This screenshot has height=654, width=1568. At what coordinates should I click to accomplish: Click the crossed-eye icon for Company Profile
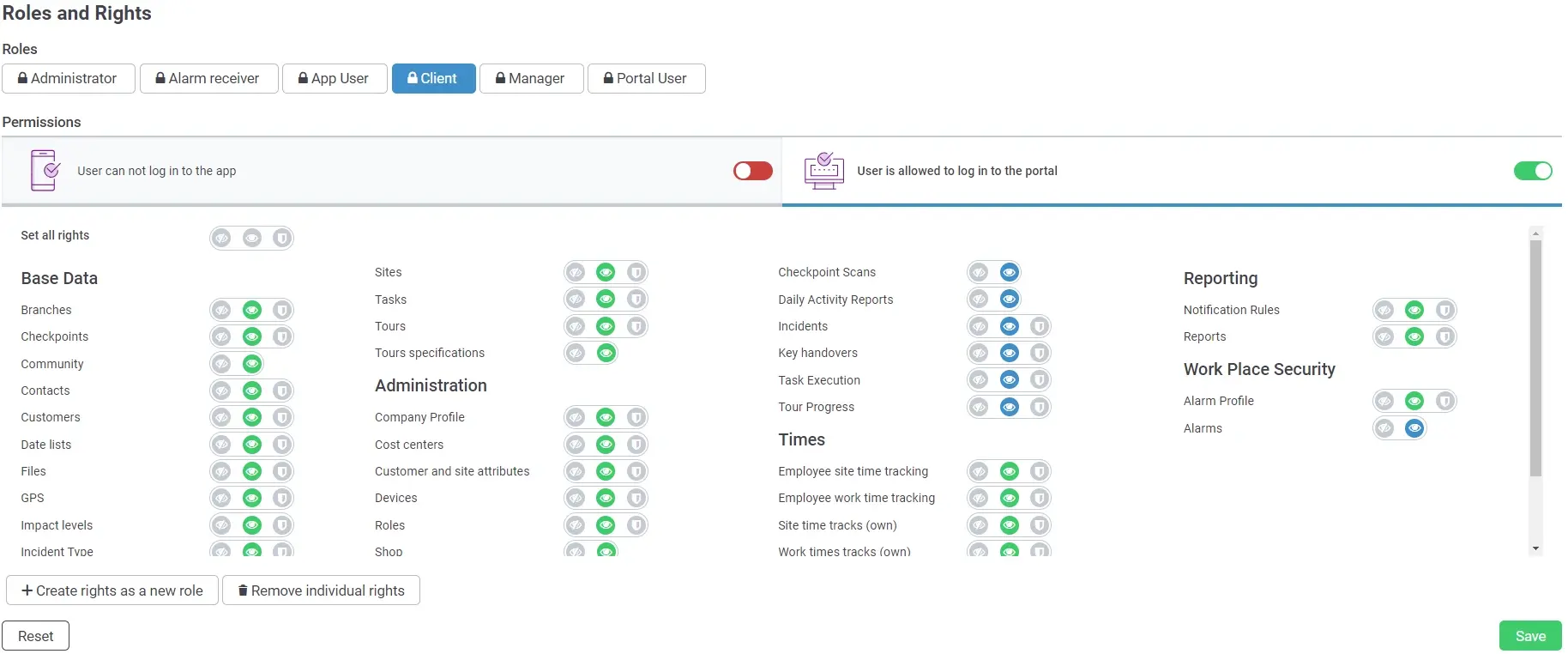pyautogui.click(x=576, y=417)
